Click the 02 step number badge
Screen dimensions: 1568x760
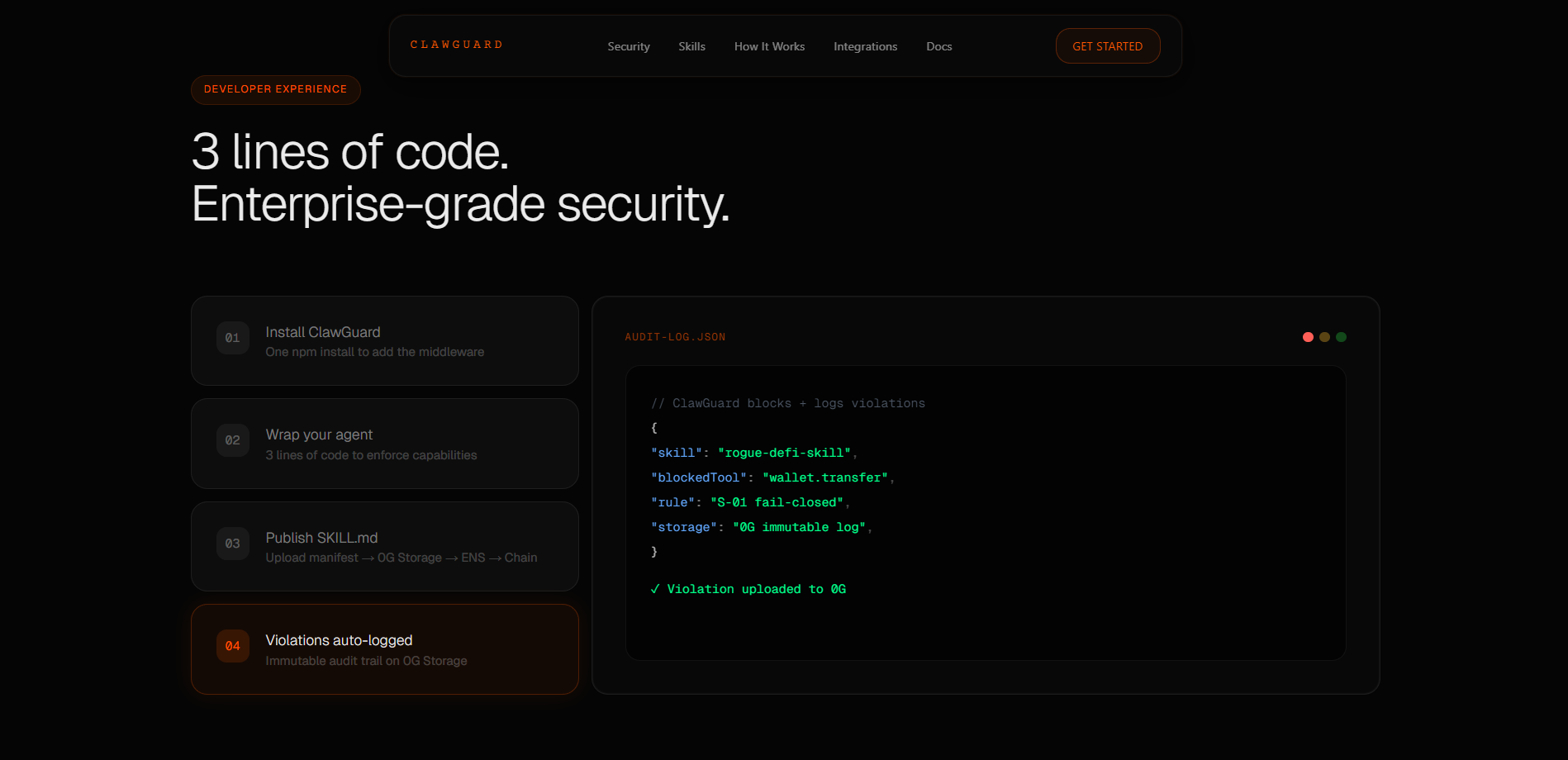click(233, 440)
